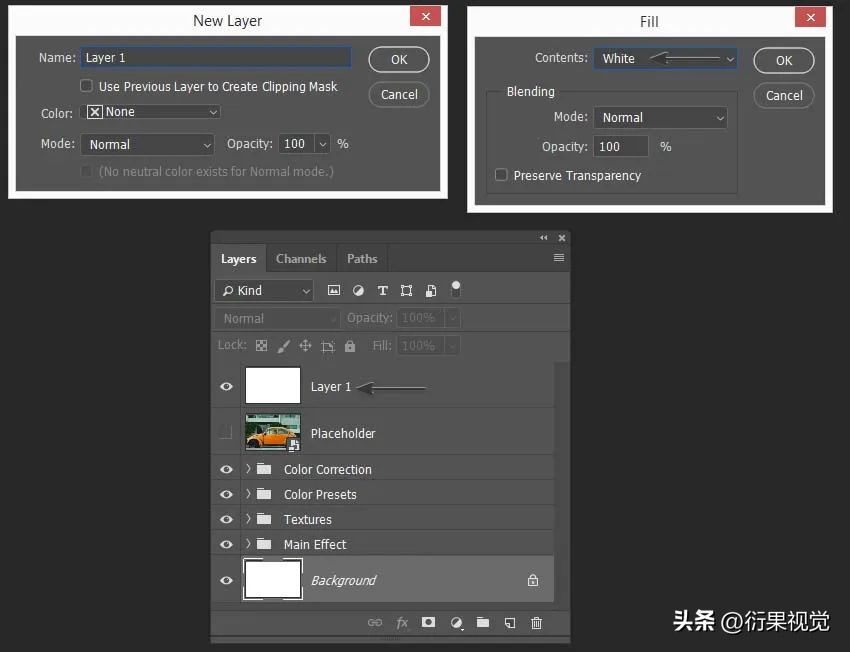Click the adjustment layer filter icon
Image resolution: width=850 pixels, height=652 pixels.
click(358, 291)
